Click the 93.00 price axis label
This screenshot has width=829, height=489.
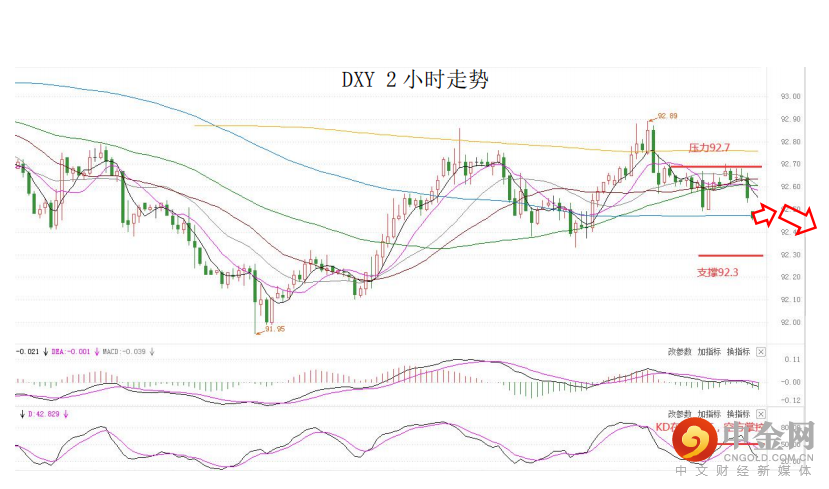point(790,96)
